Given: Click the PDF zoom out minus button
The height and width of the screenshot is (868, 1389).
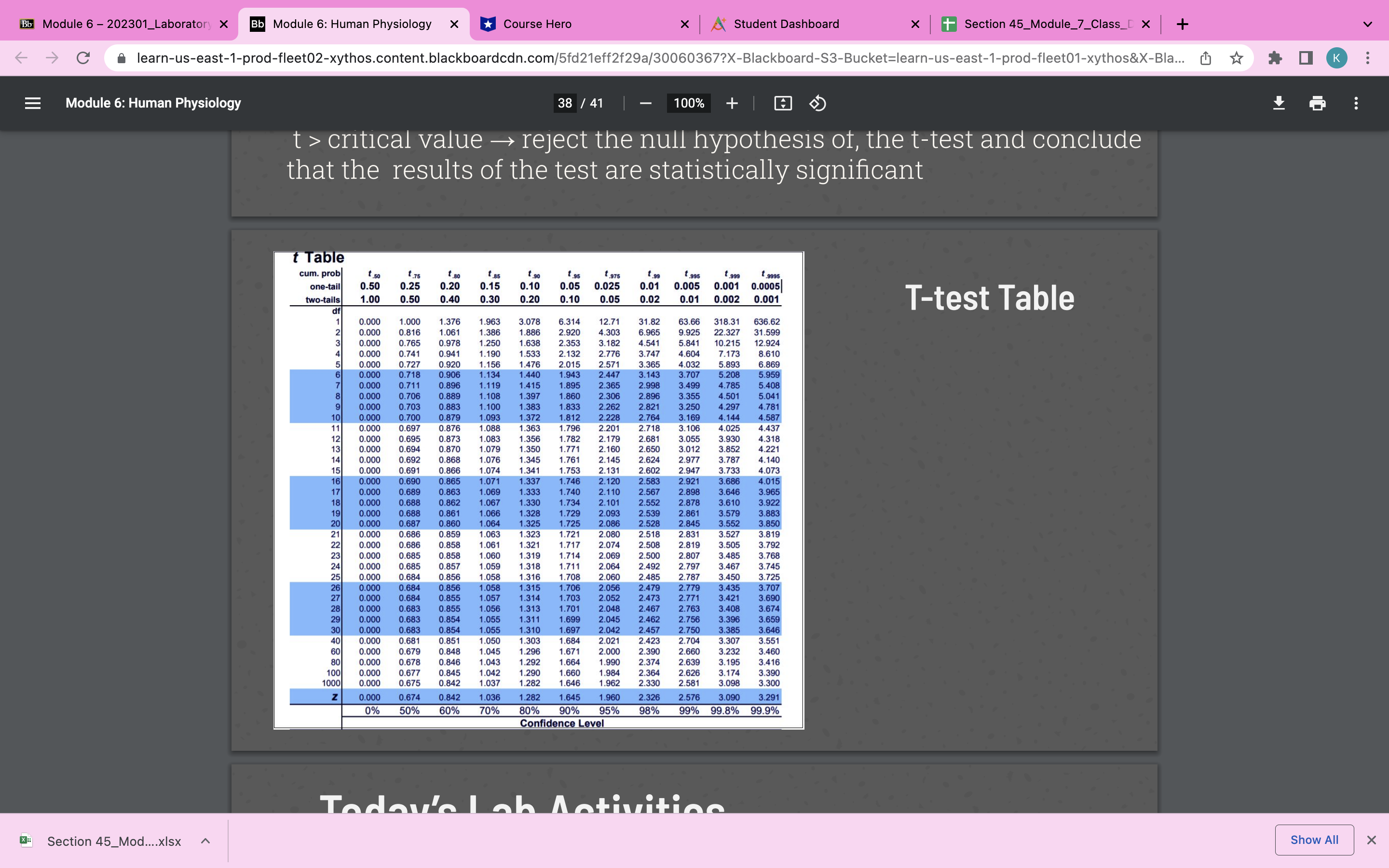Looking at the screenshot, I should pos(645,103).
